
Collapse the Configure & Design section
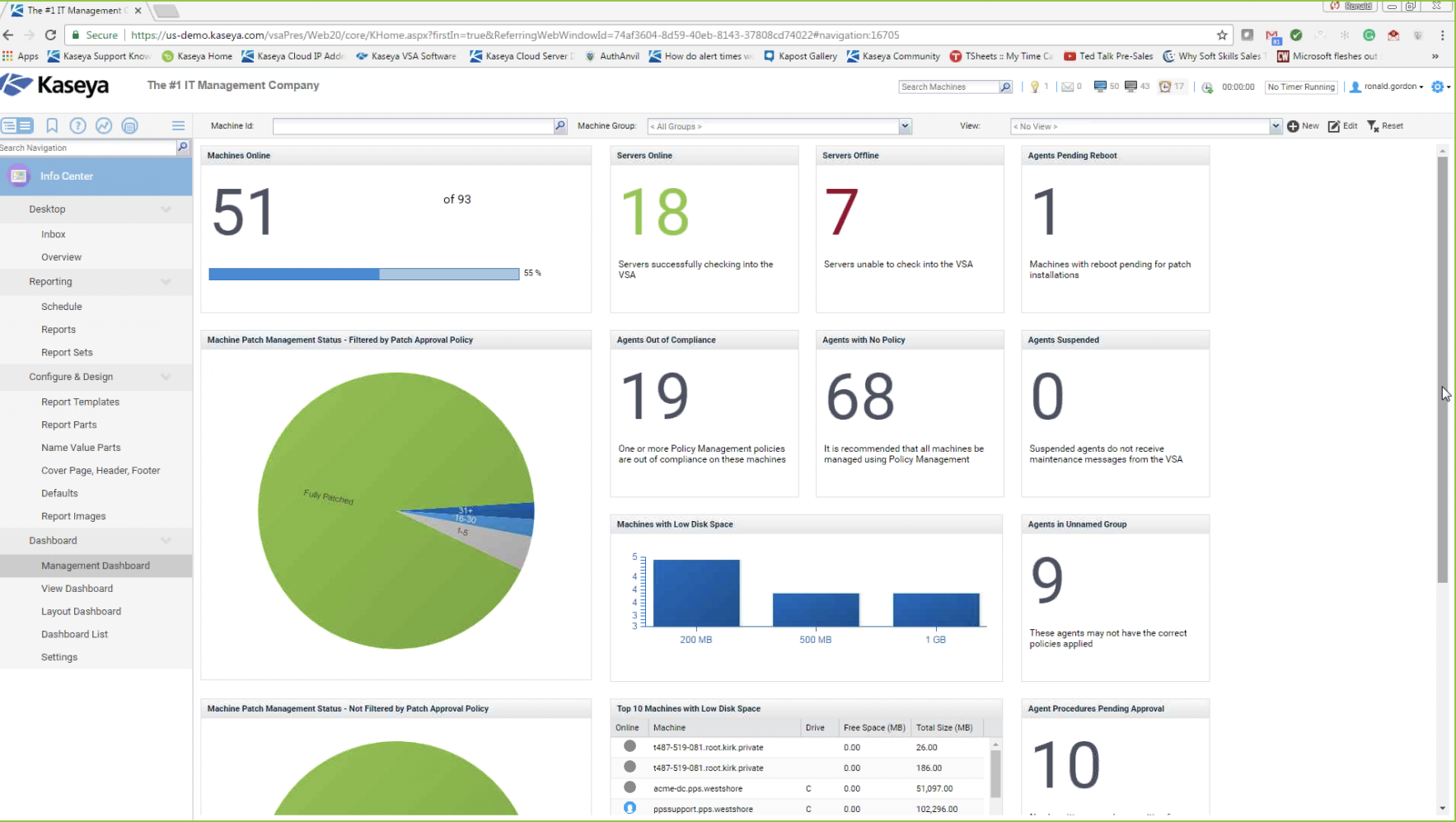[x=166, y=377]
